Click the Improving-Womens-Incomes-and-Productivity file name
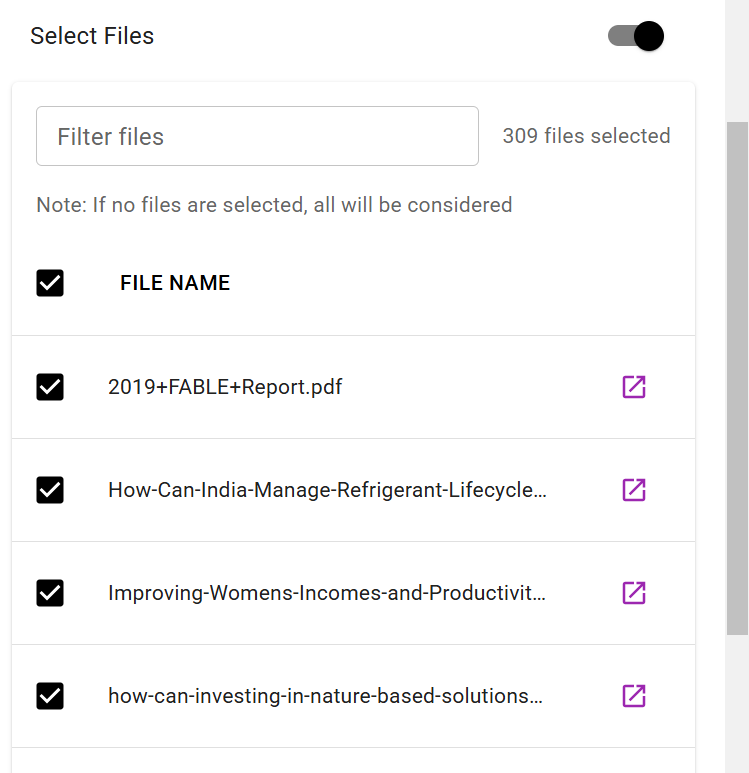The image size is (749, 773). point(327,593)
